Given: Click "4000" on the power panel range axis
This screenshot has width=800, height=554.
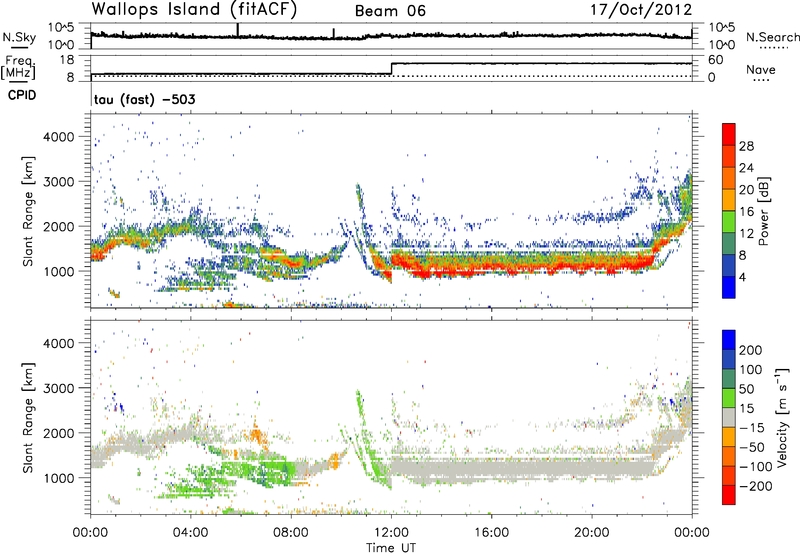Looking at the screenshot, I should click(58, 137).
